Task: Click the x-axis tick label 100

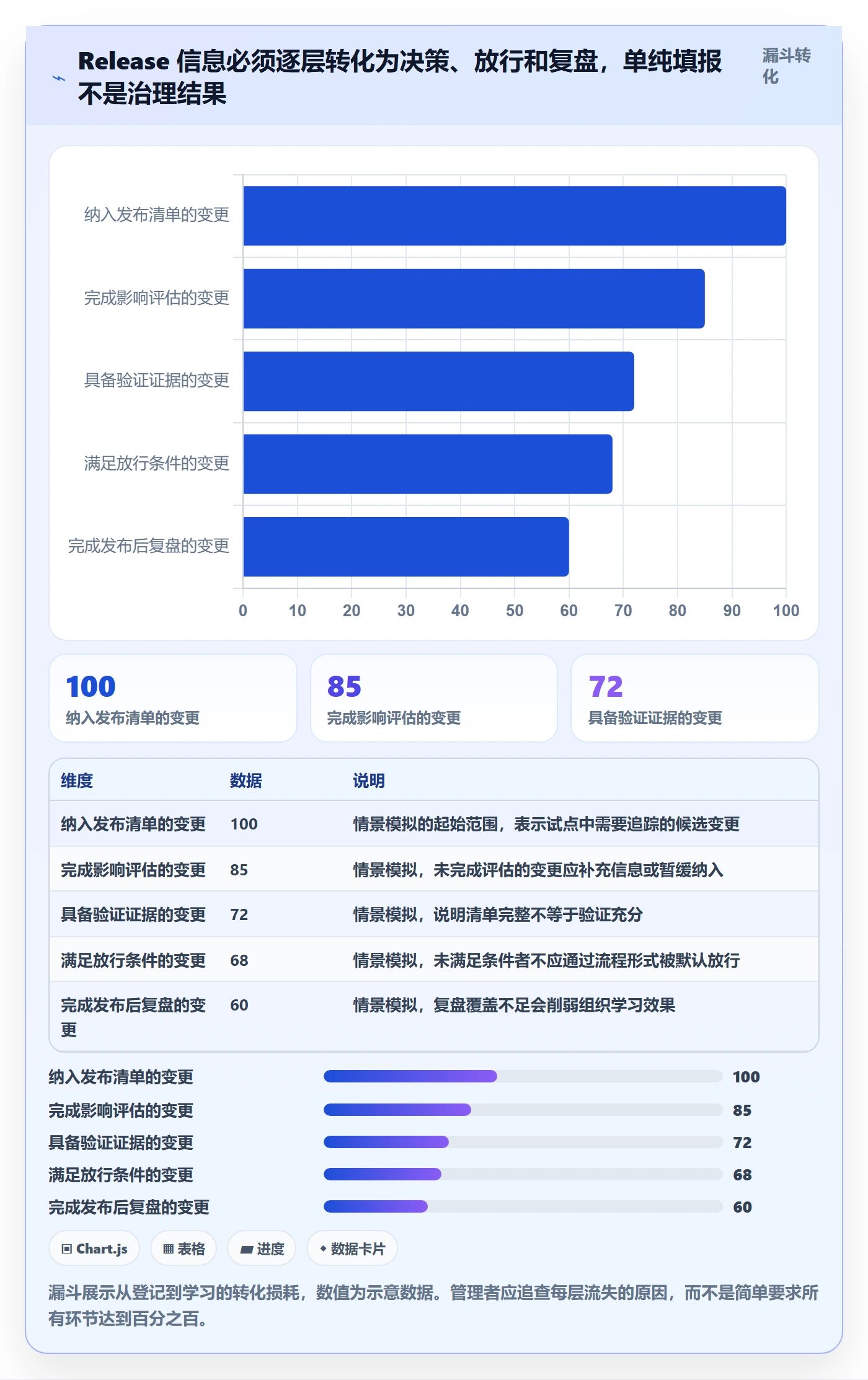Action: [786, 611]
